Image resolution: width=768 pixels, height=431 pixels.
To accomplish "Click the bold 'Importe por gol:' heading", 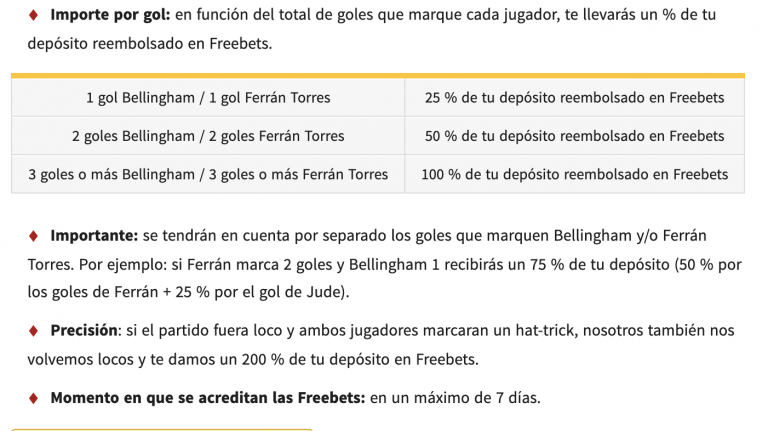I will (111, 16).
